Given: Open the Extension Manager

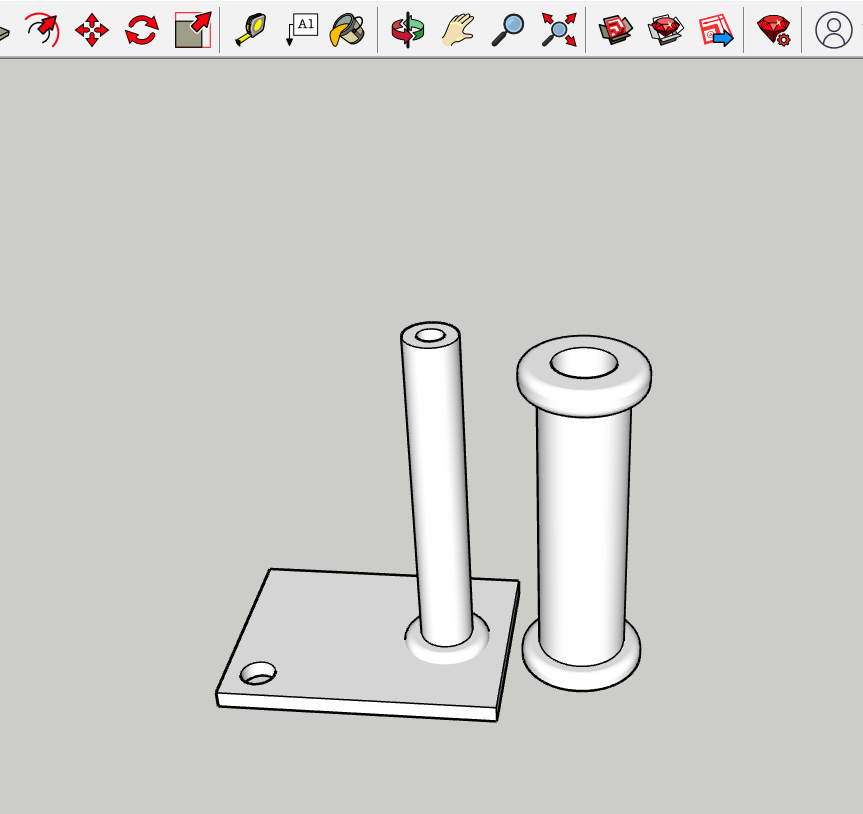Looking at the screenshot, I should tap(773, 30).
